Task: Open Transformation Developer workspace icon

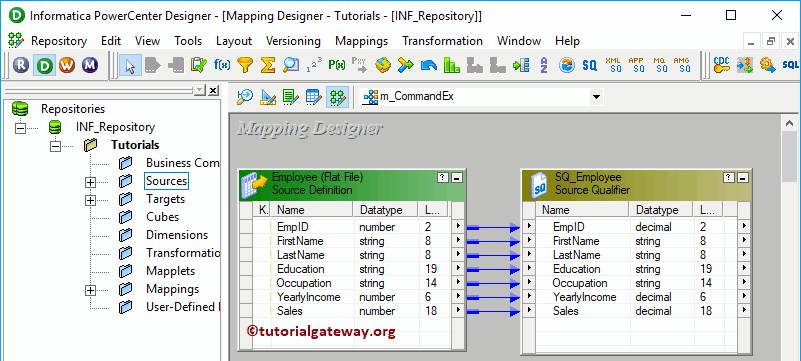Action: (x=291, y=96)
